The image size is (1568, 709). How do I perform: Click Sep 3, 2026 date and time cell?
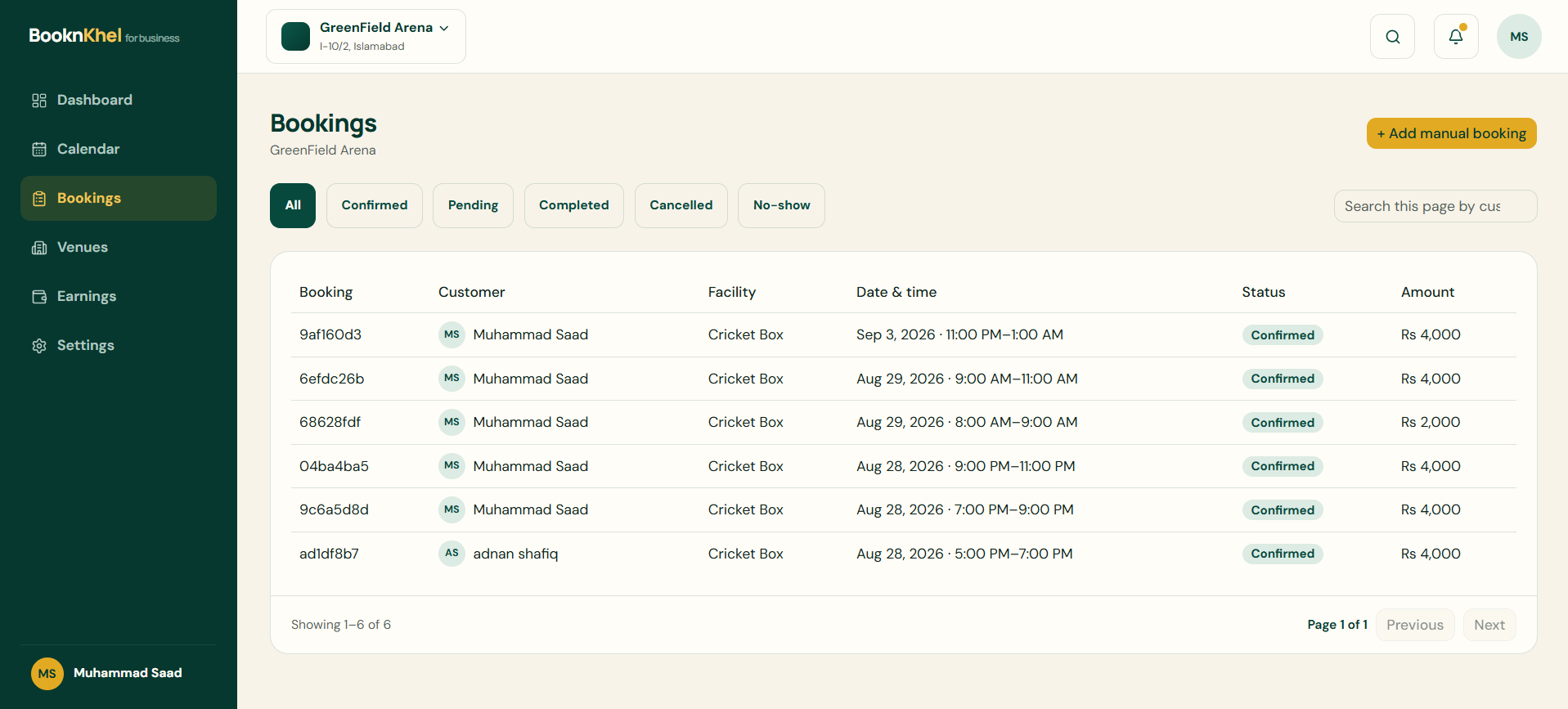[x=959, y=334]
